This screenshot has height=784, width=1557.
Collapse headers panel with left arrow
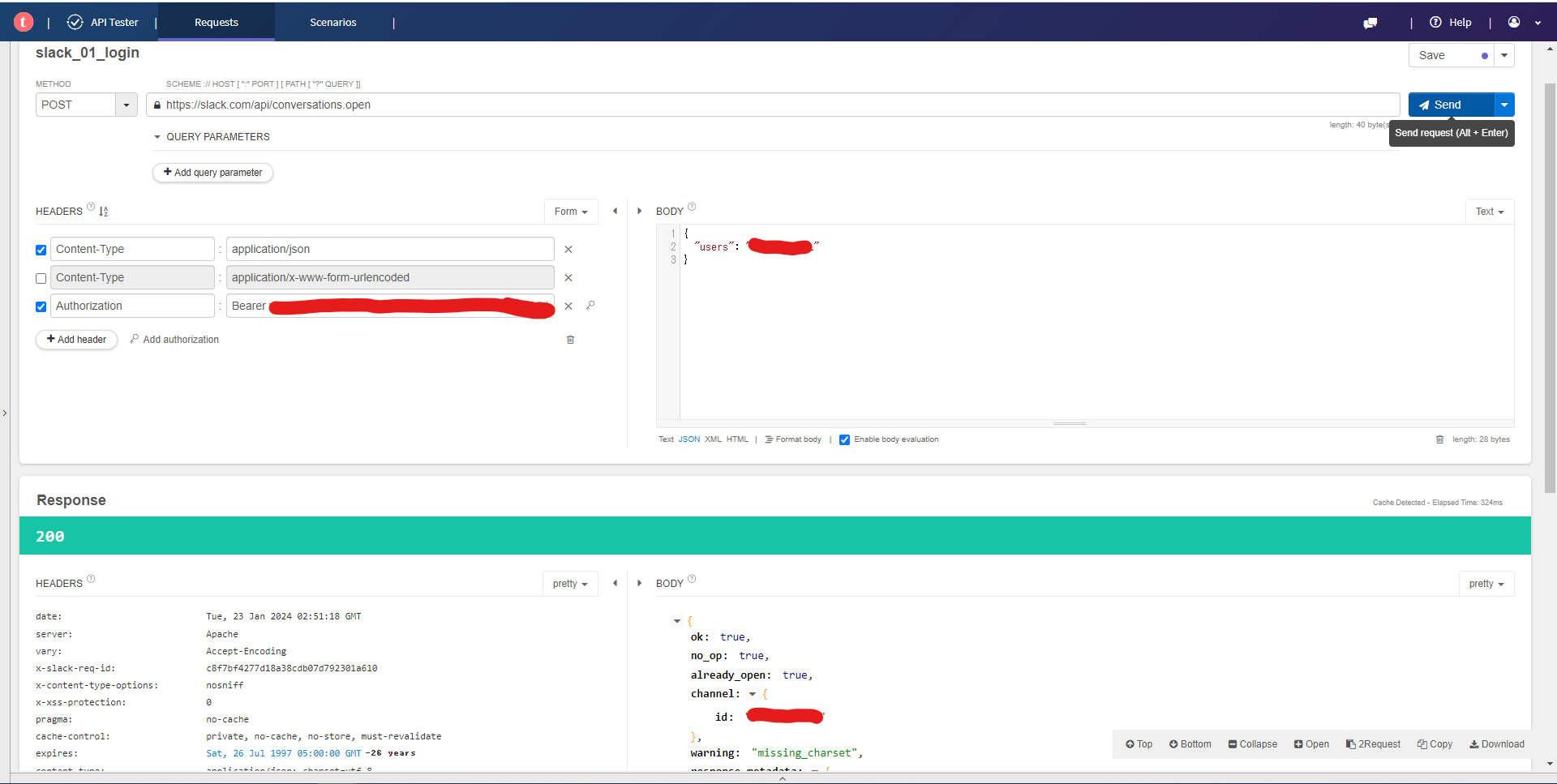coord(615,212)
